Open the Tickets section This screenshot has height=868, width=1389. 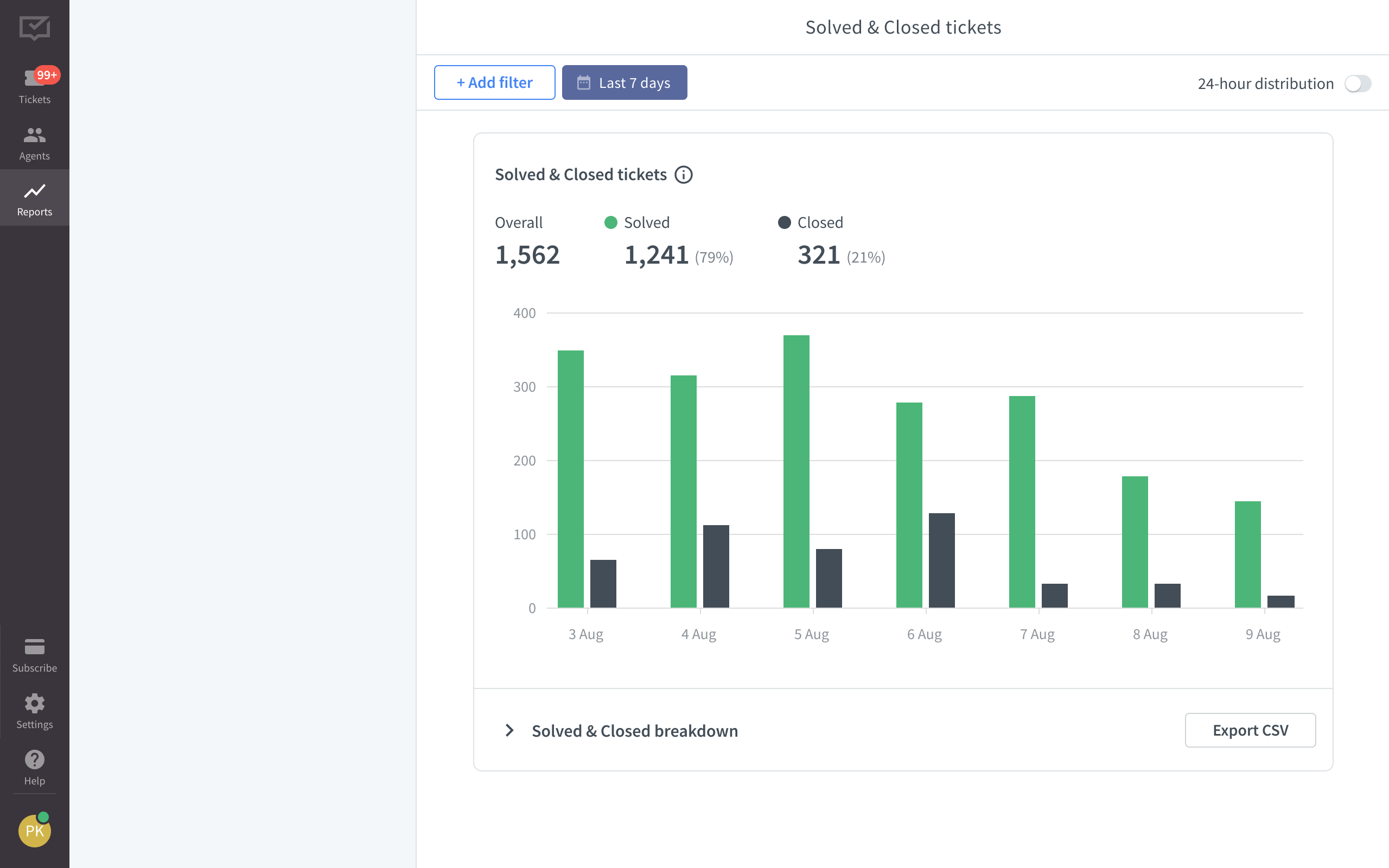click(x=34, y=86)
